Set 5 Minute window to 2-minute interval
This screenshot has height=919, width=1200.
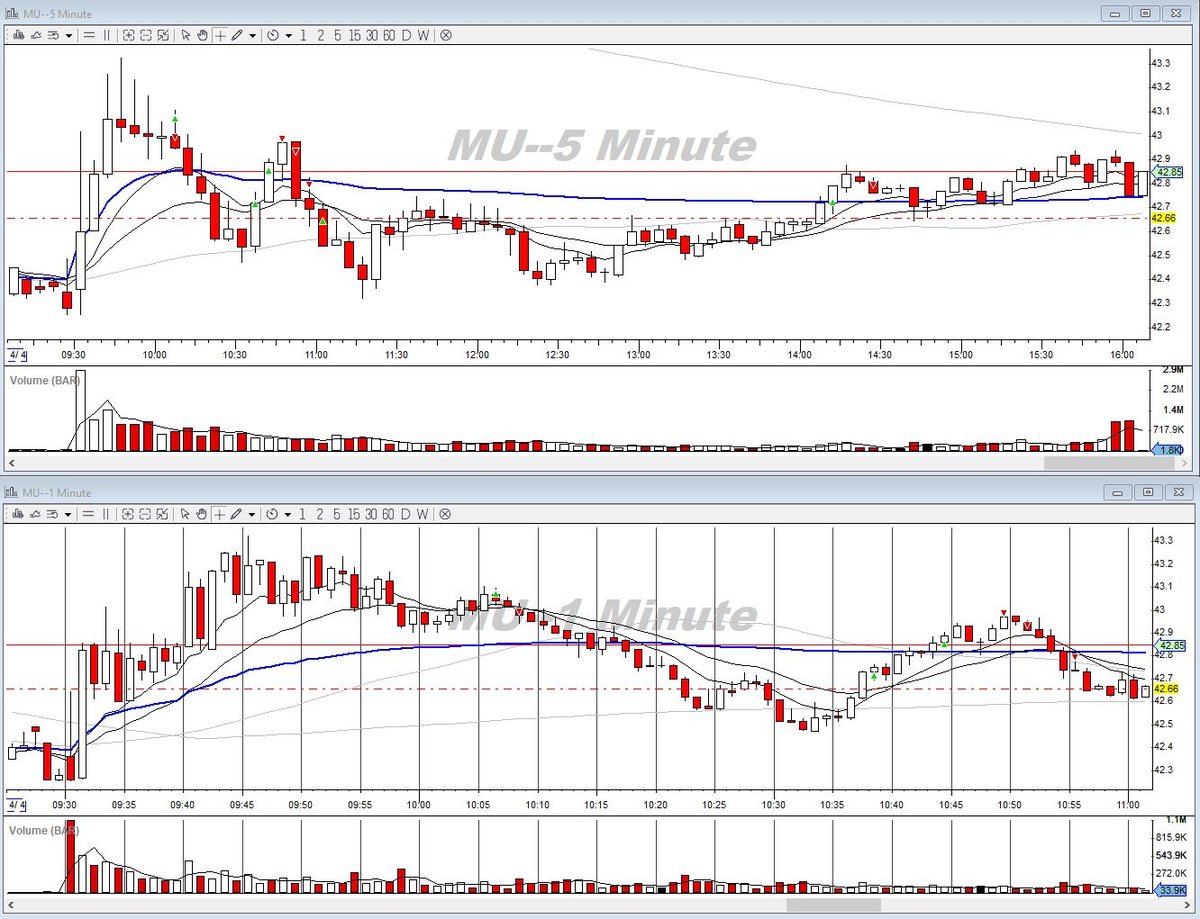coord(320,35)
